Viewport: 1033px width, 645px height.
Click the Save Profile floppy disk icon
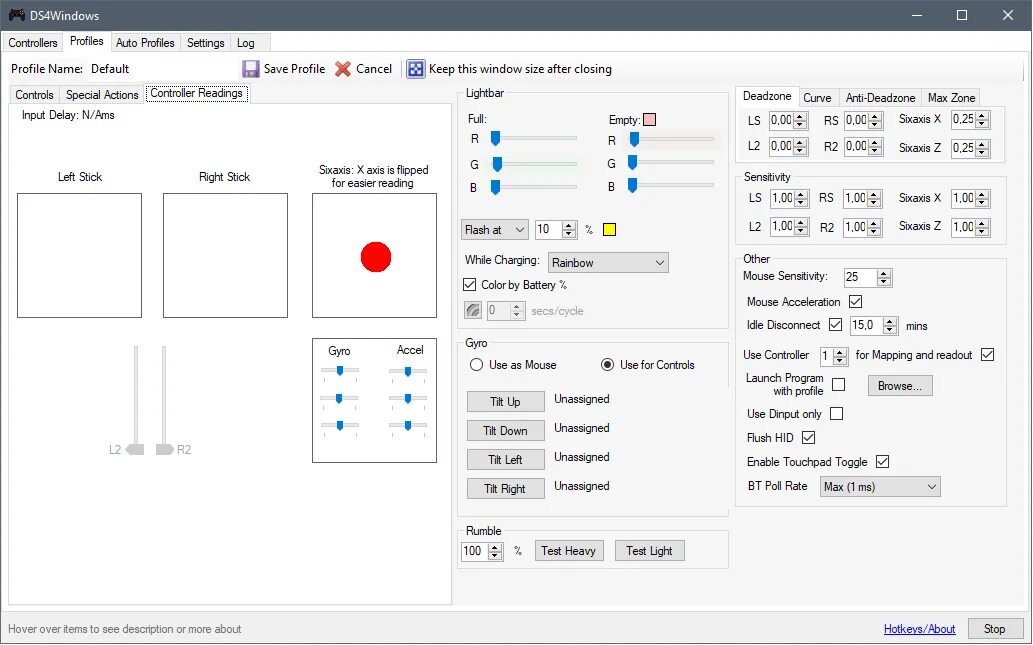pyautogui.click(x=251, y=69)
